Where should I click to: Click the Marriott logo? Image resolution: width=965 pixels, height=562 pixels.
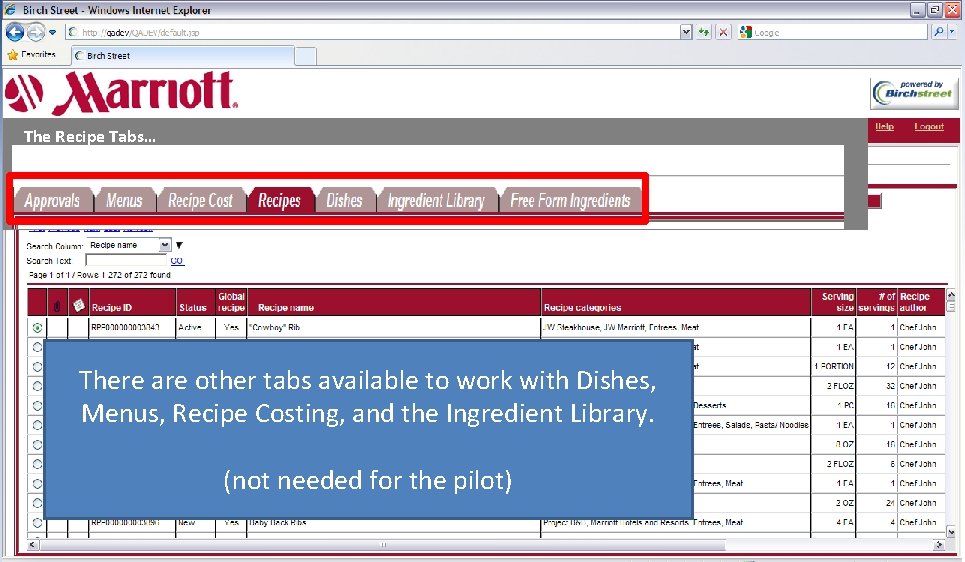pos(121,93)
